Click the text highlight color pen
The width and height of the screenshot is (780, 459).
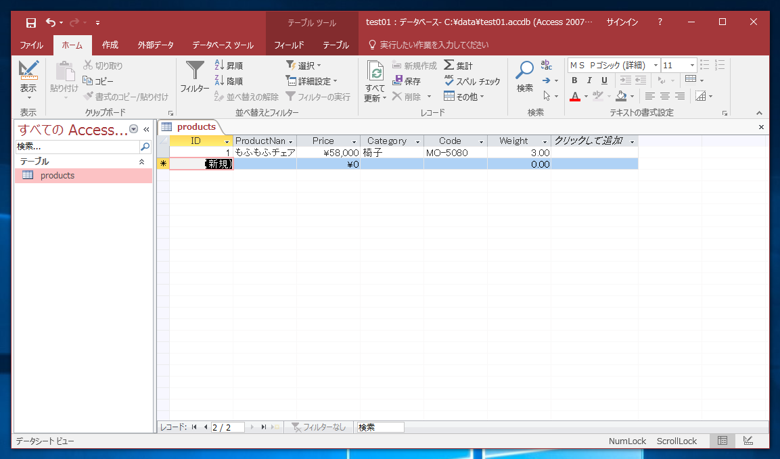pos(598,96)
